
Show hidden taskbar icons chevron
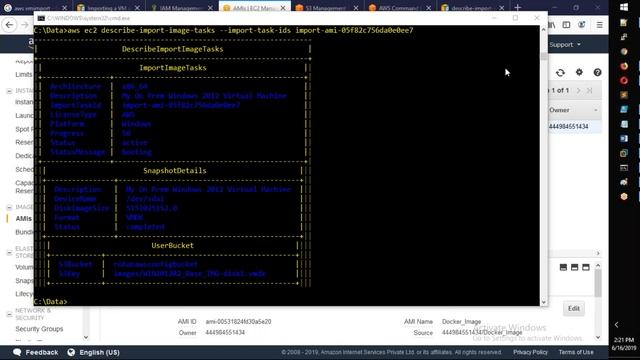click(x=616, y=325)
